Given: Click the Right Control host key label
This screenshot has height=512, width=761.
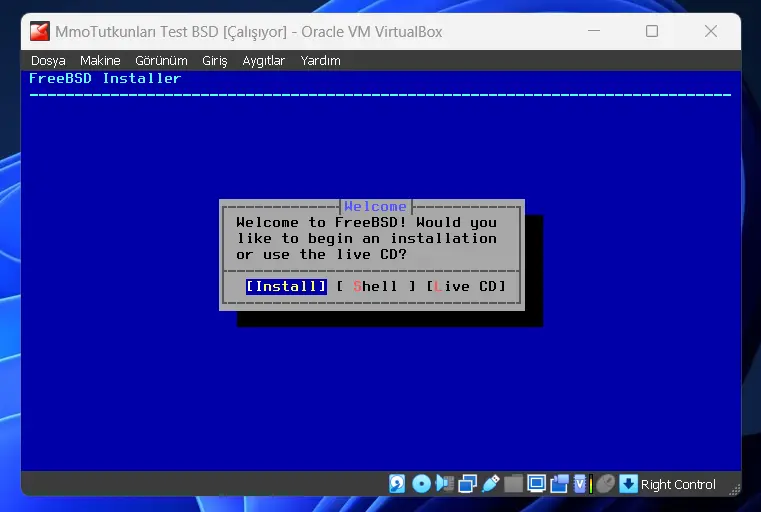Looking at the screenshot, I should click(x=678, y=484).
